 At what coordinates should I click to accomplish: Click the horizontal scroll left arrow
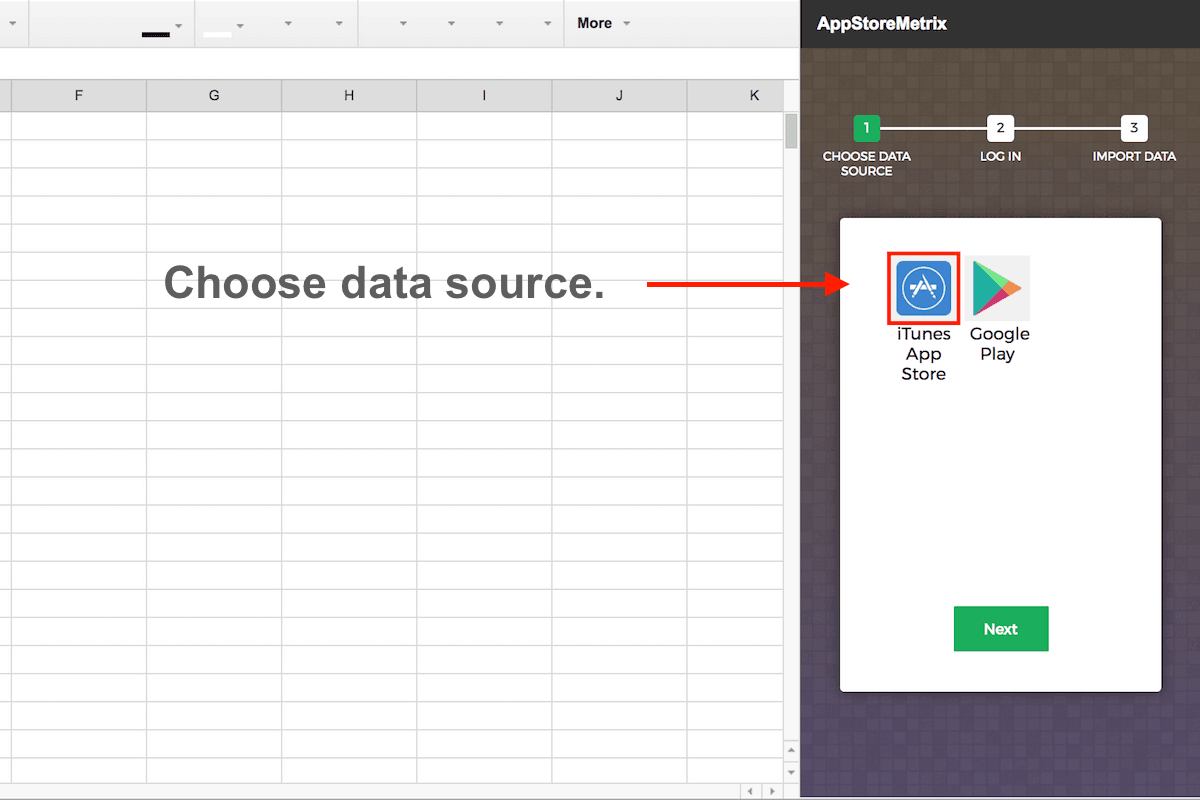click(x=750, y=791)
